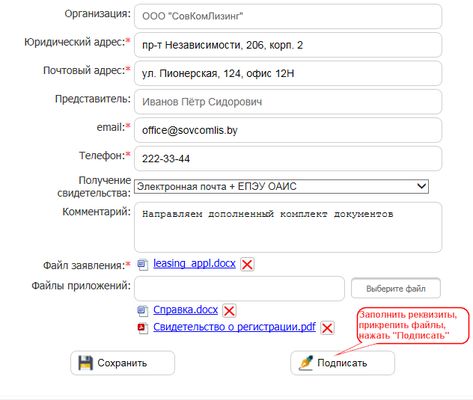Click inside the Комментарий text area

point(288,227)
